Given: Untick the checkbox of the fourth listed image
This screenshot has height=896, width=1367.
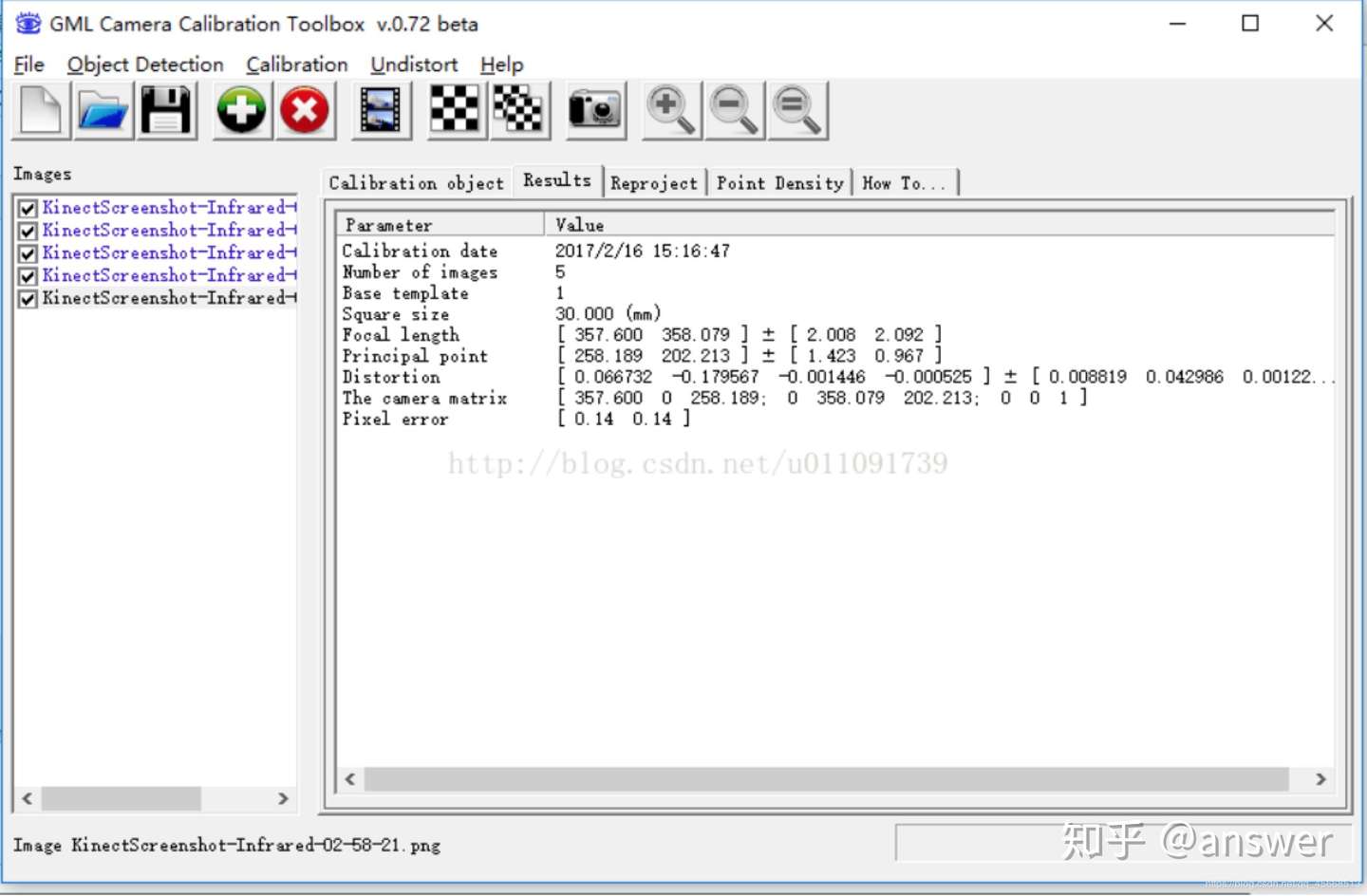Looking at the screenshot, I should 28,276.
